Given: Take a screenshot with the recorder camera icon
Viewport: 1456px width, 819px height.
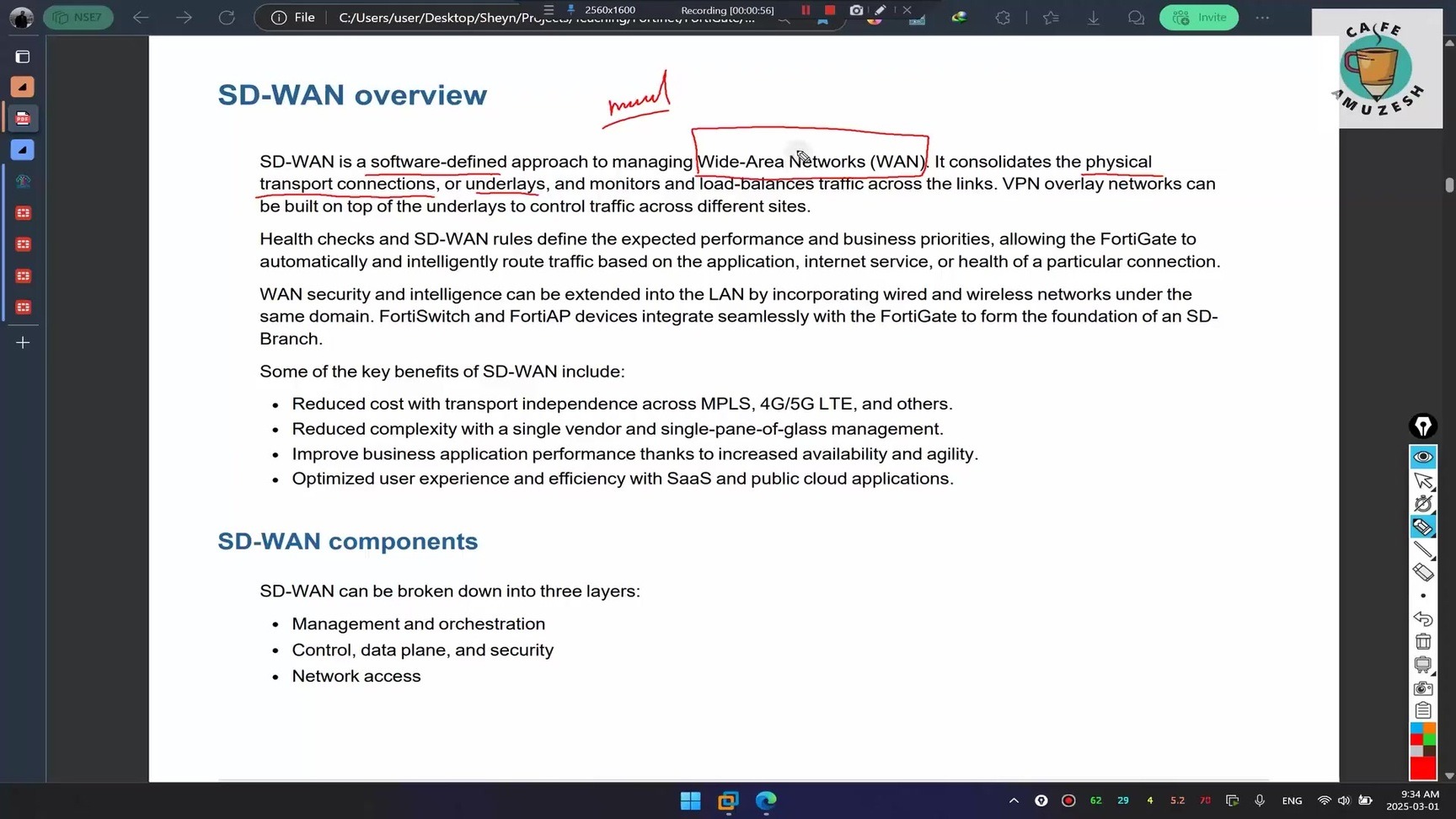Looking at the screenshot, I should point(856,10).
